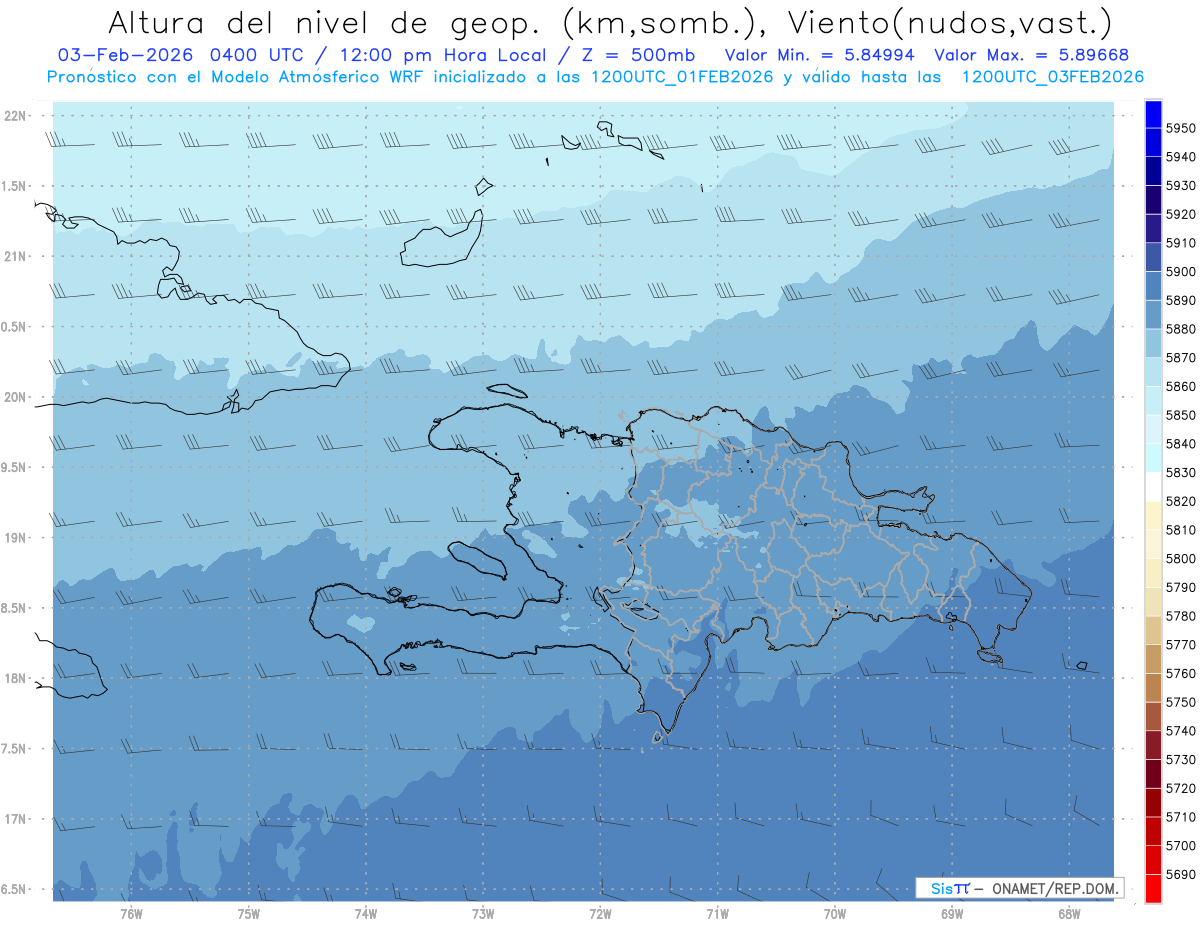Click the legend swatch between 5860 and 5870

(1153, 372)
